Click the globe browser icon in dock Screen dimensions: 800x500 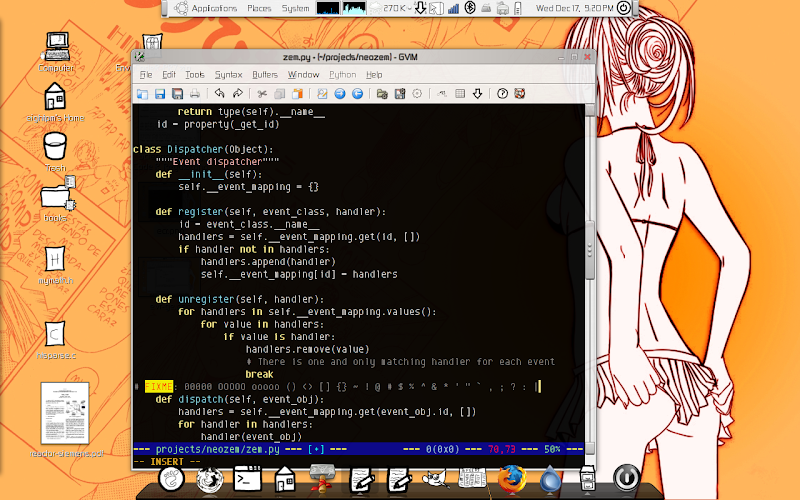pyautogui.click(x=210, y=480)
